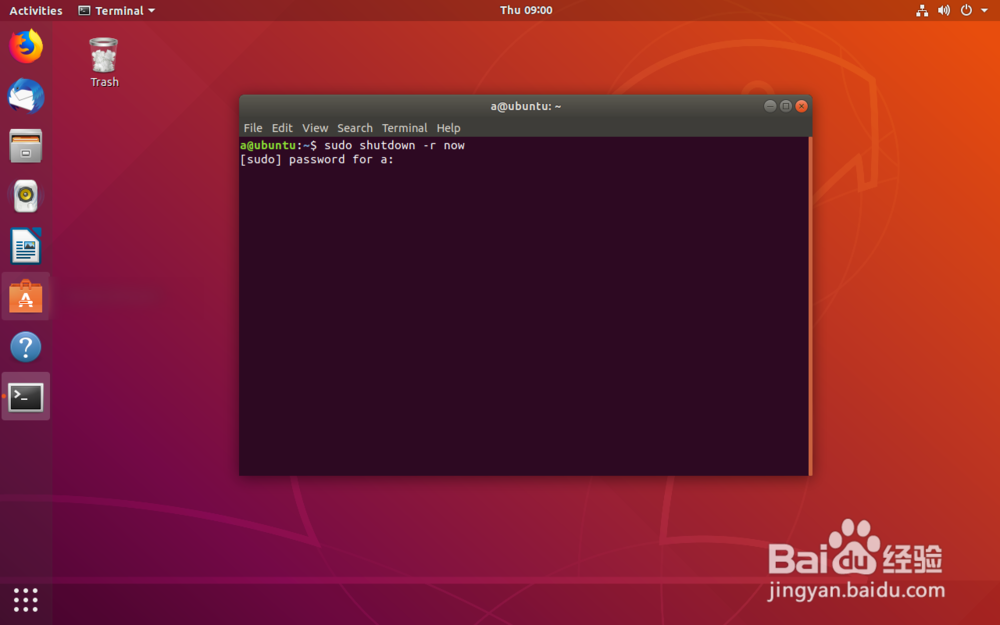Launch Rhythmbox music player

(x=25, y=196)
